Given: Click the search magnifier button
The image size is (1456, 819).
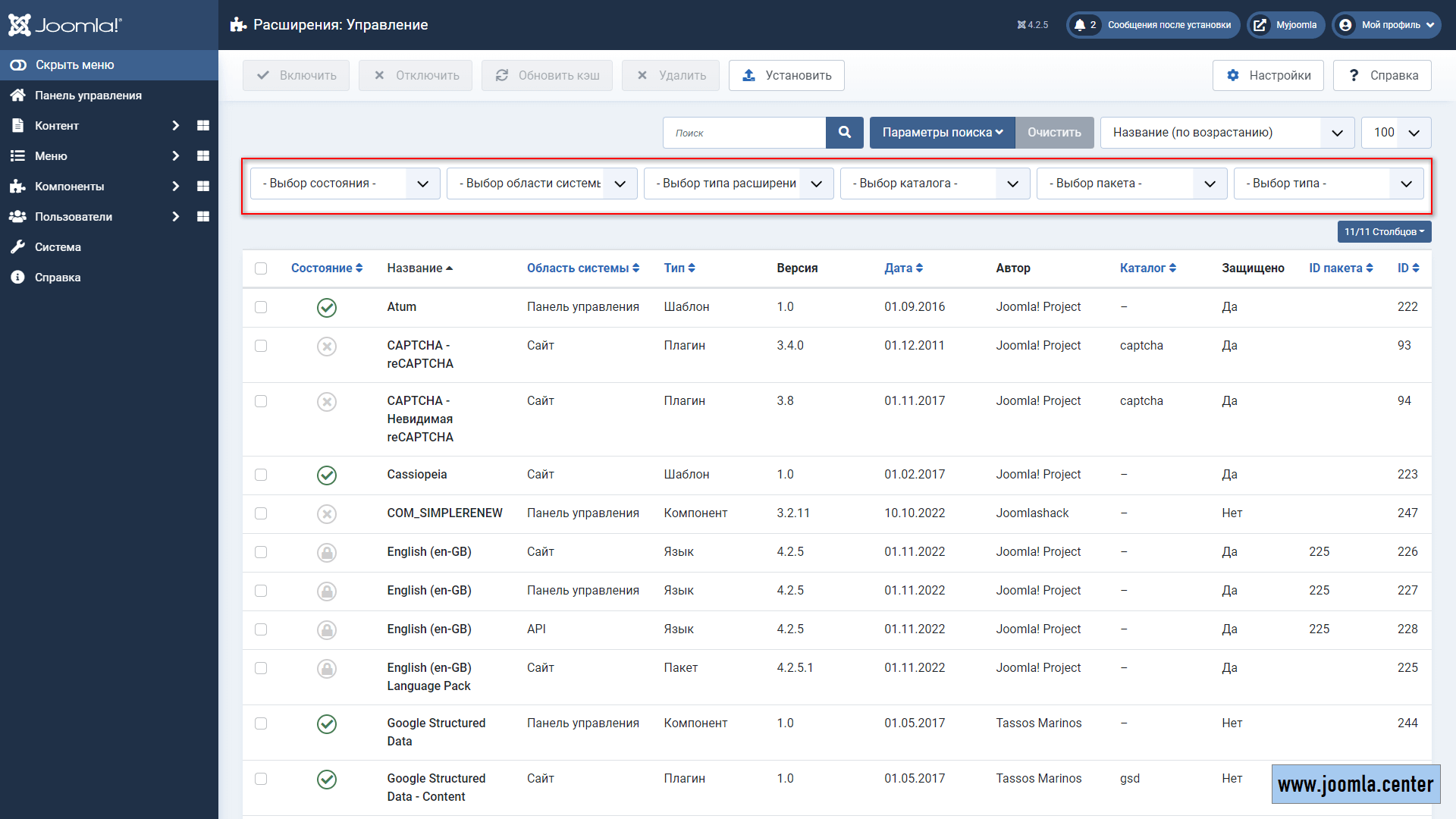Looking at the screenshot, I should tap(844, 133).
